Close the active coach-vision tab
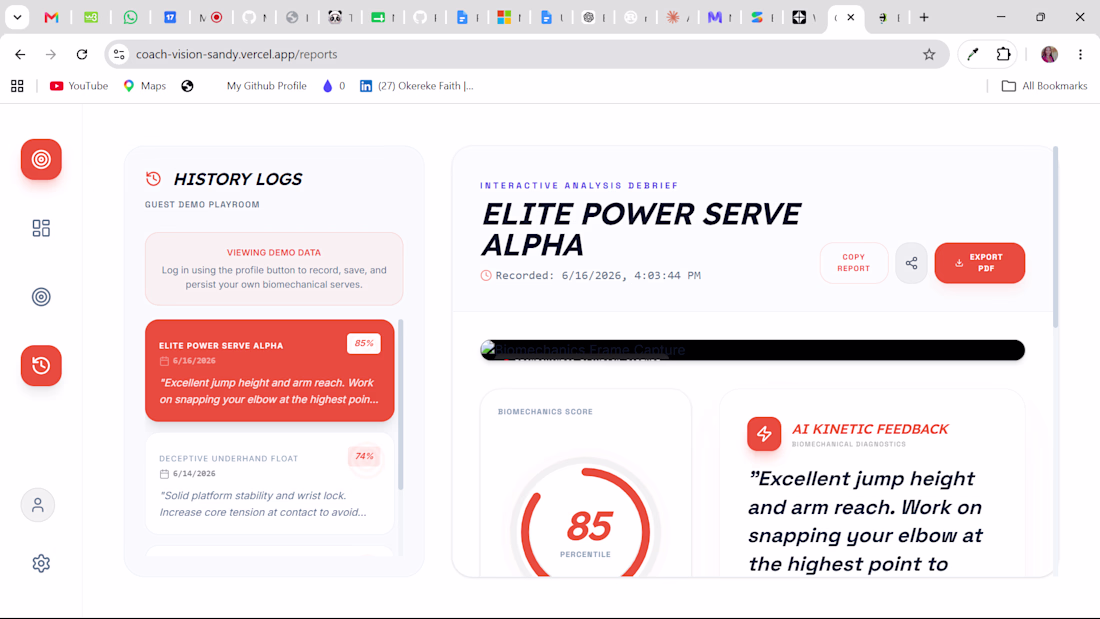 click(851, 18)
